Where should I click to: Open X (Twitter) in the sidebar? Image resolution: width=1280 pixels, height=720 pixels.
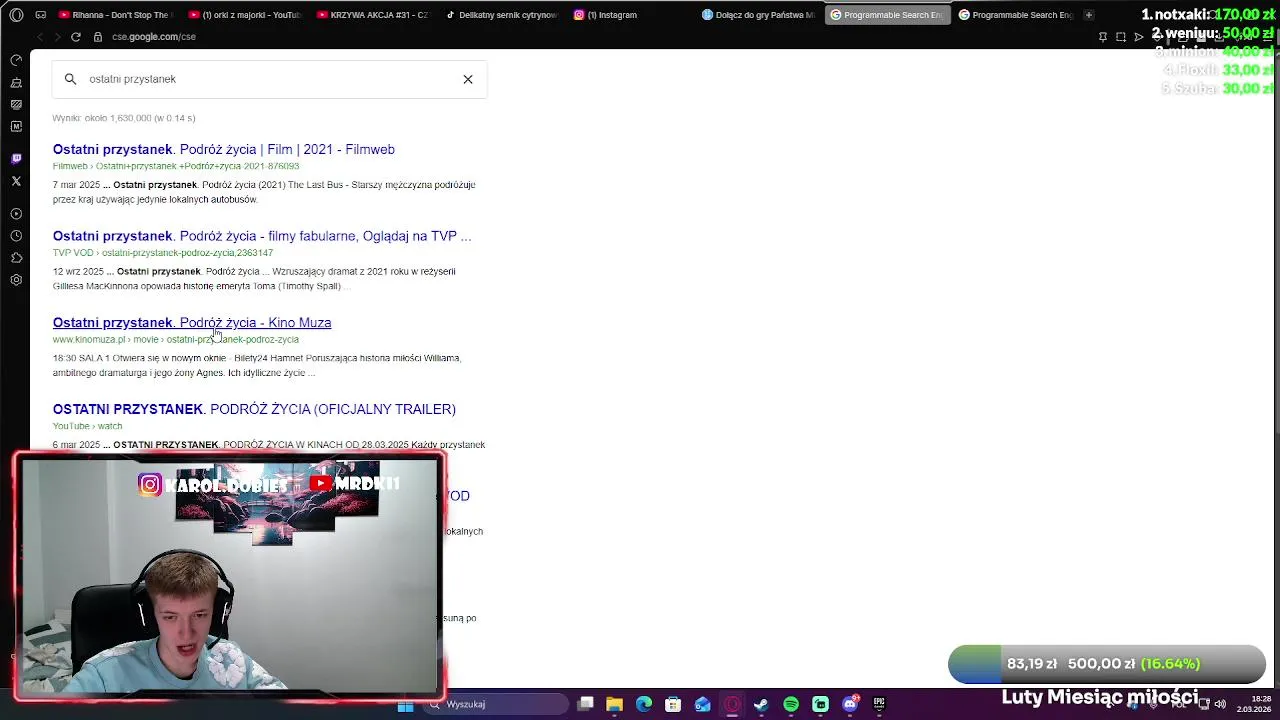pyautogui.click(x=16, y=181)
